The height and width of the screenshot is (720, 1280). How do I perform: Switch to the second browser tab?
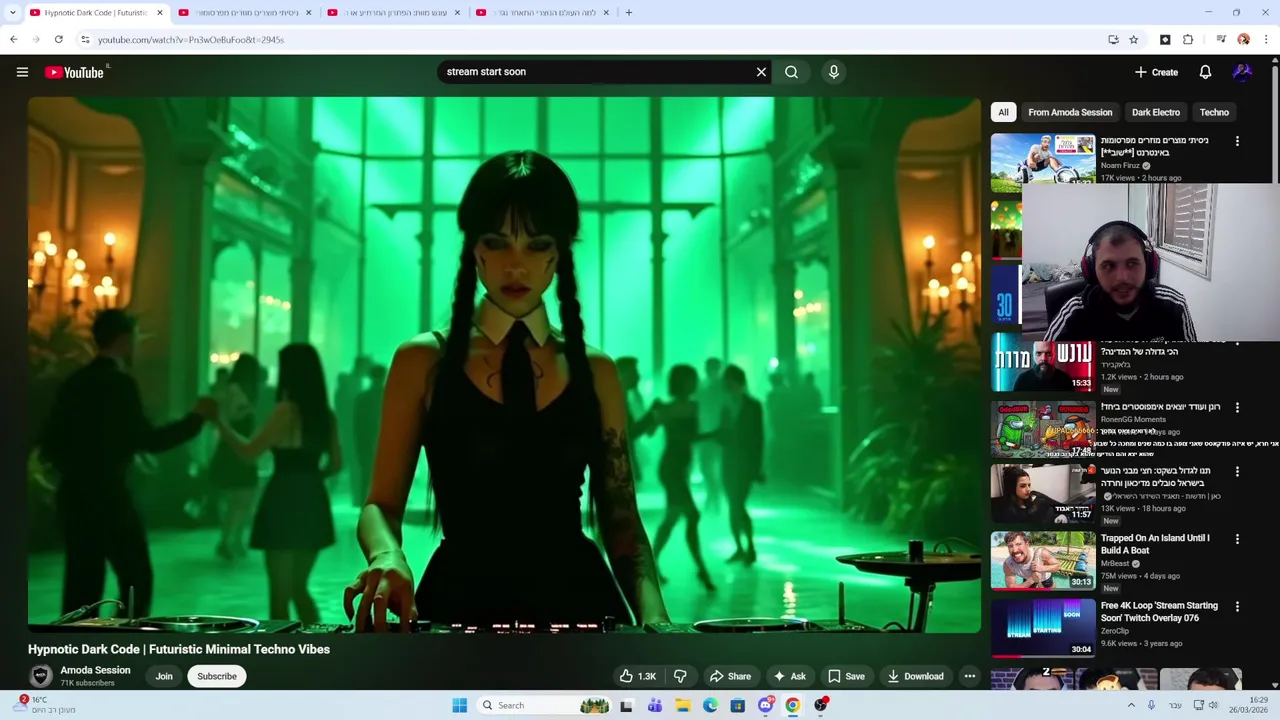tap(246, 13)
